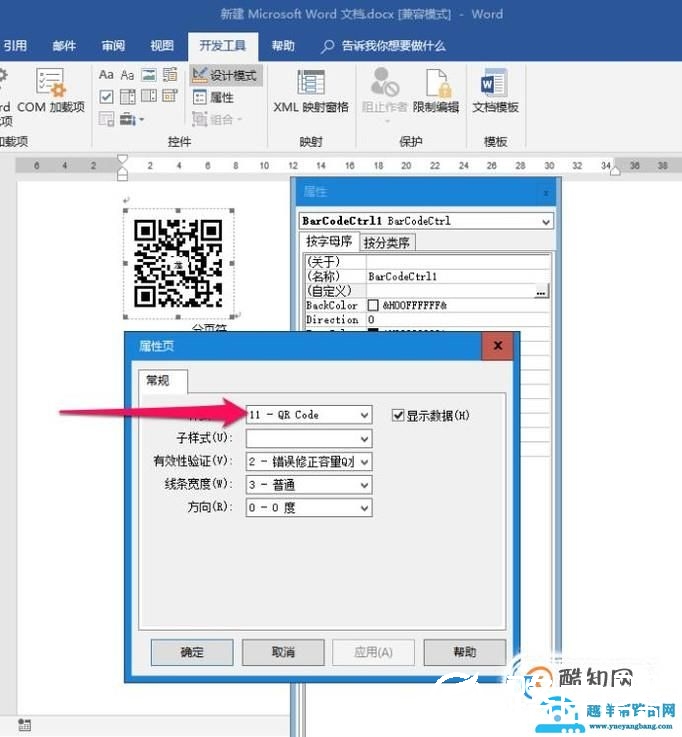
Task: Switch to the References (引用) tab
Action: point(15,46)
